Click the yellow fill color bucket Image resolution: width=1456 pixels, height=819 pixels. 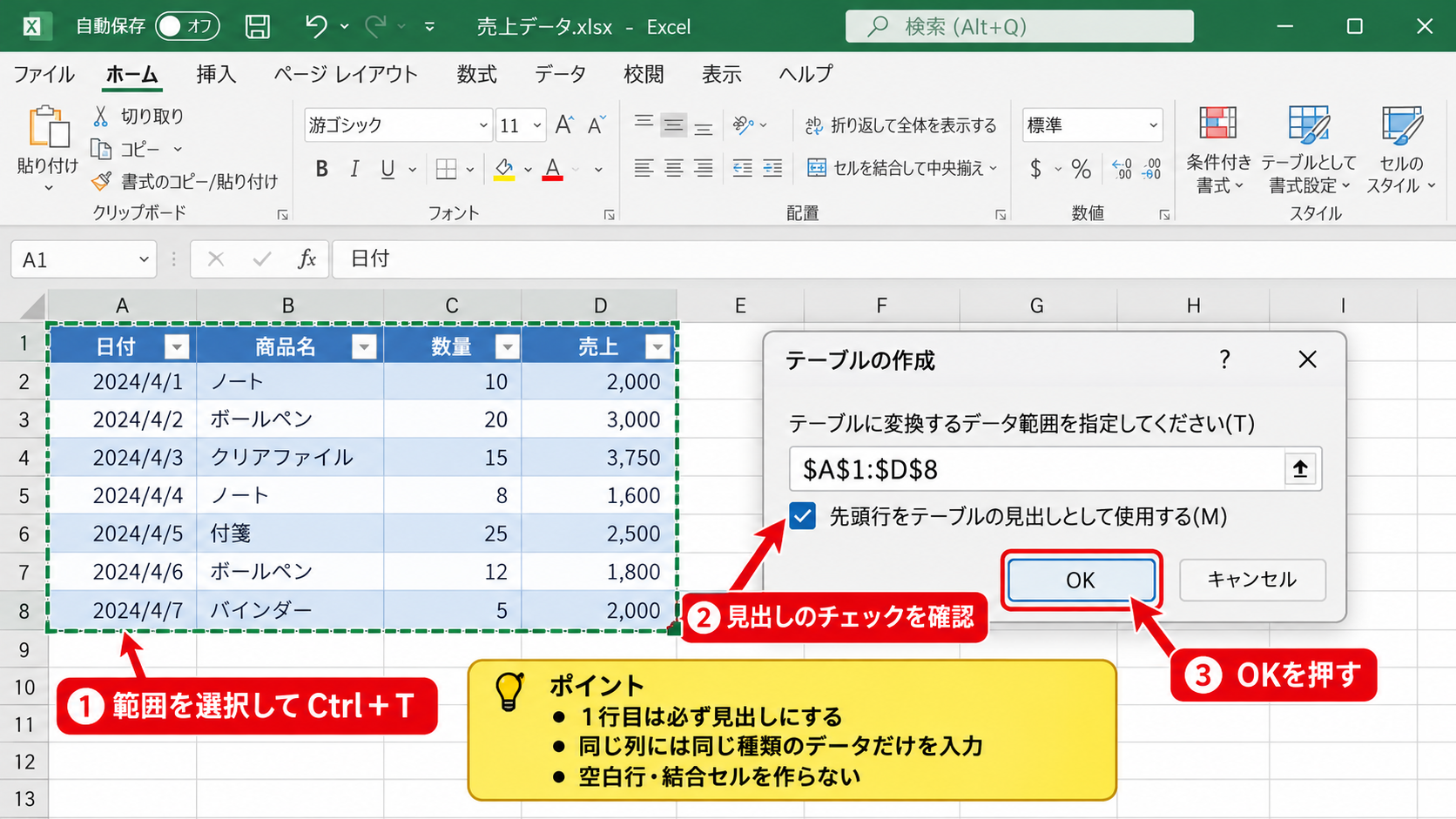(x=504, y=169)
